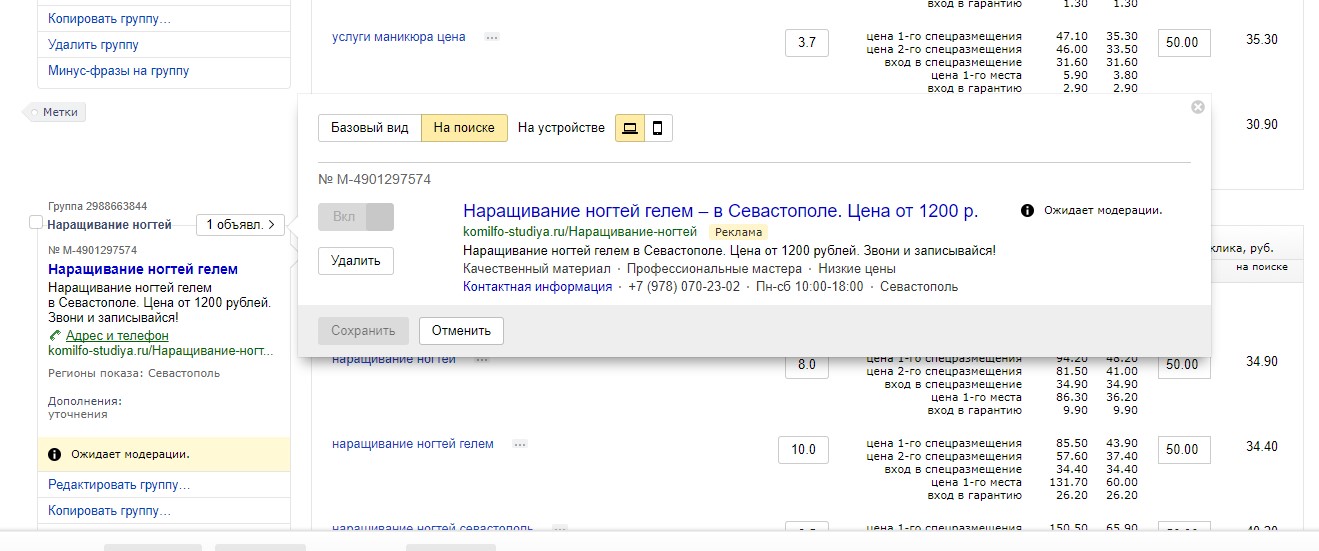Viewport: 1319px width, 551px height.
Task: Open Редактировать группу link
Action: 119,485
